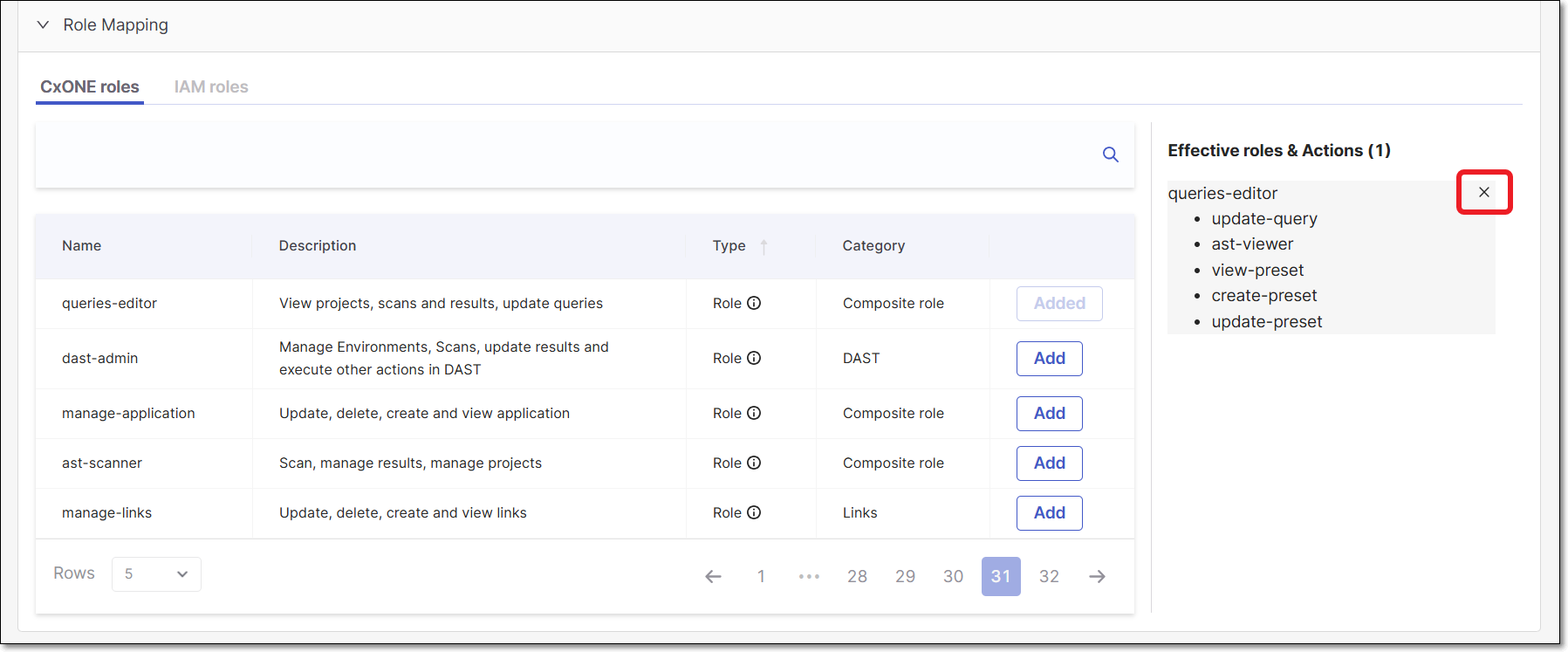Click 'Scan, manage results, manage projects'
Image resolution: width=1568 pixels, height=652 pixels.
coord(410,463)
